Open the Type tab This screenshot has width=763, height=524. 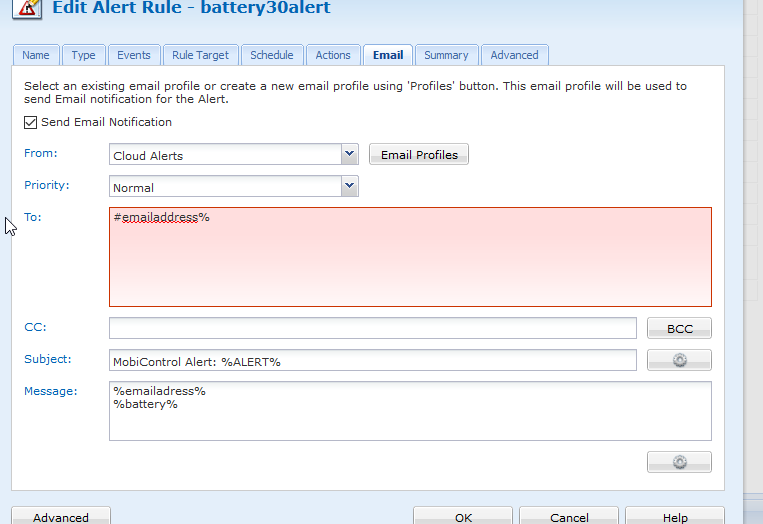coord(84,55)
